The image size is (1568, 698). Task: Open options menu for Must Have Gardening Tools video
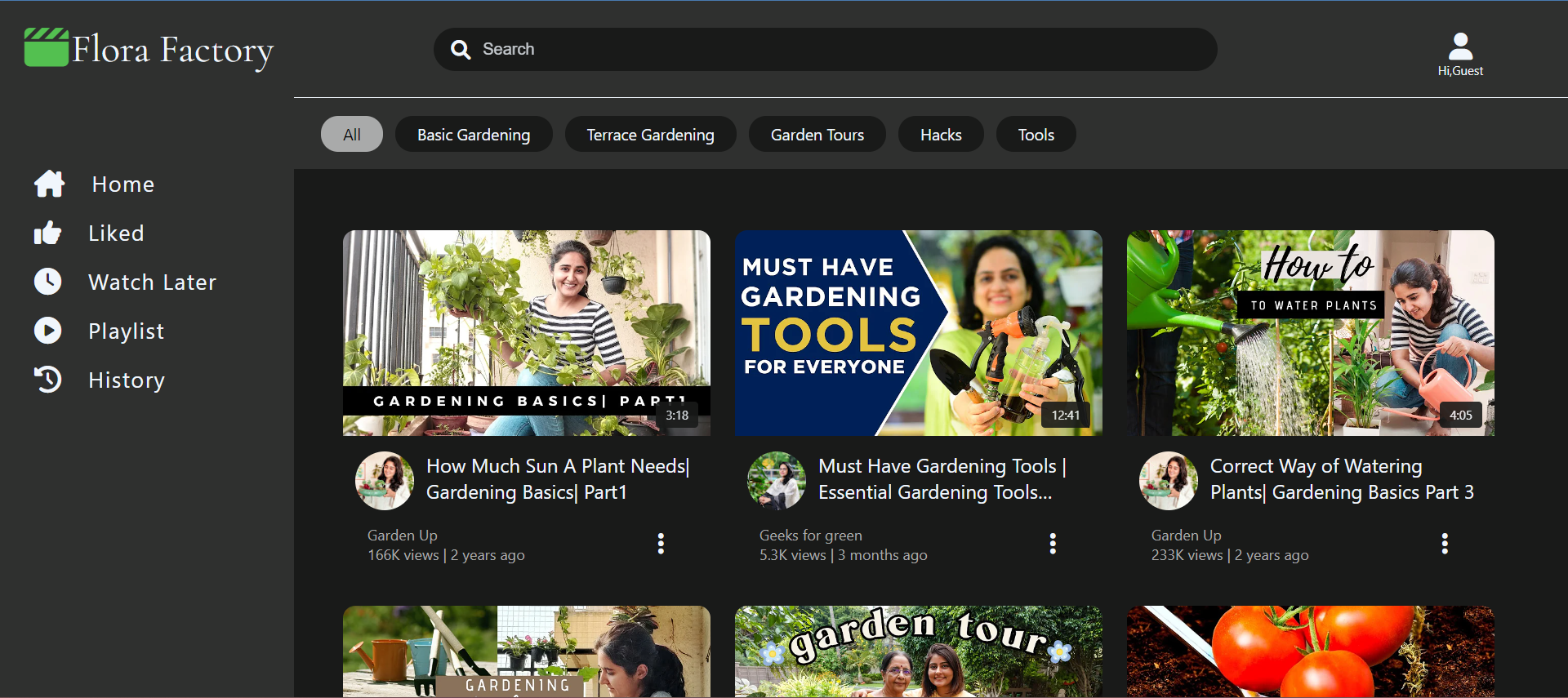pos(1053,544)
